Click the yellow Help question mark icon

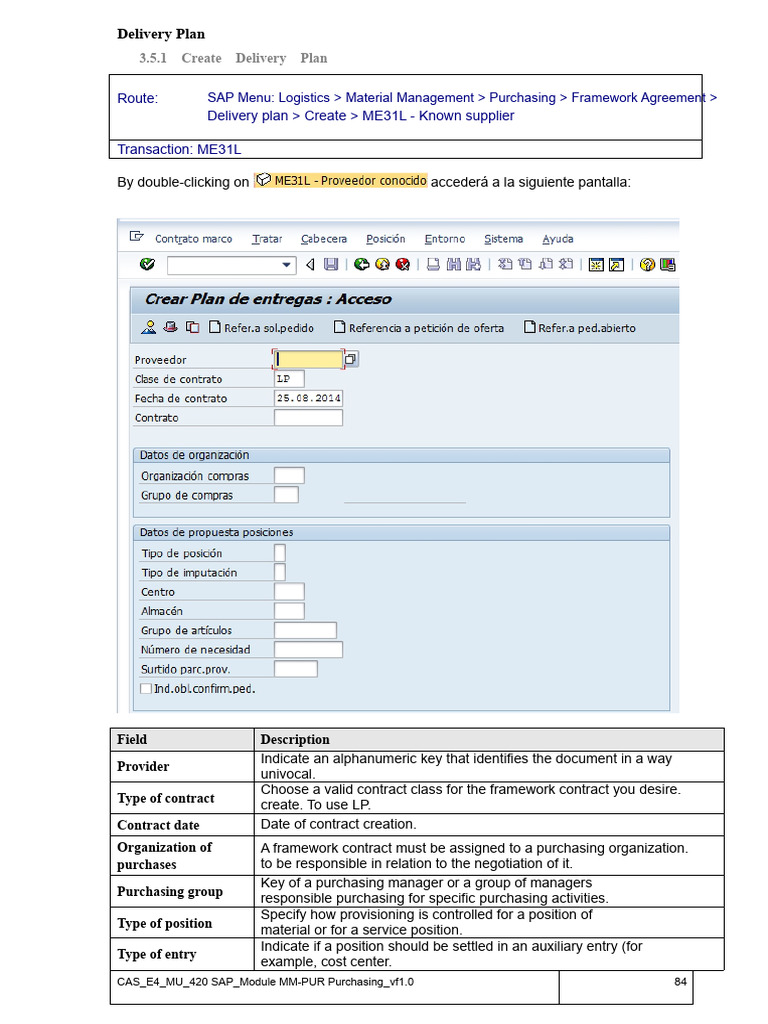[x=647, y=264]
